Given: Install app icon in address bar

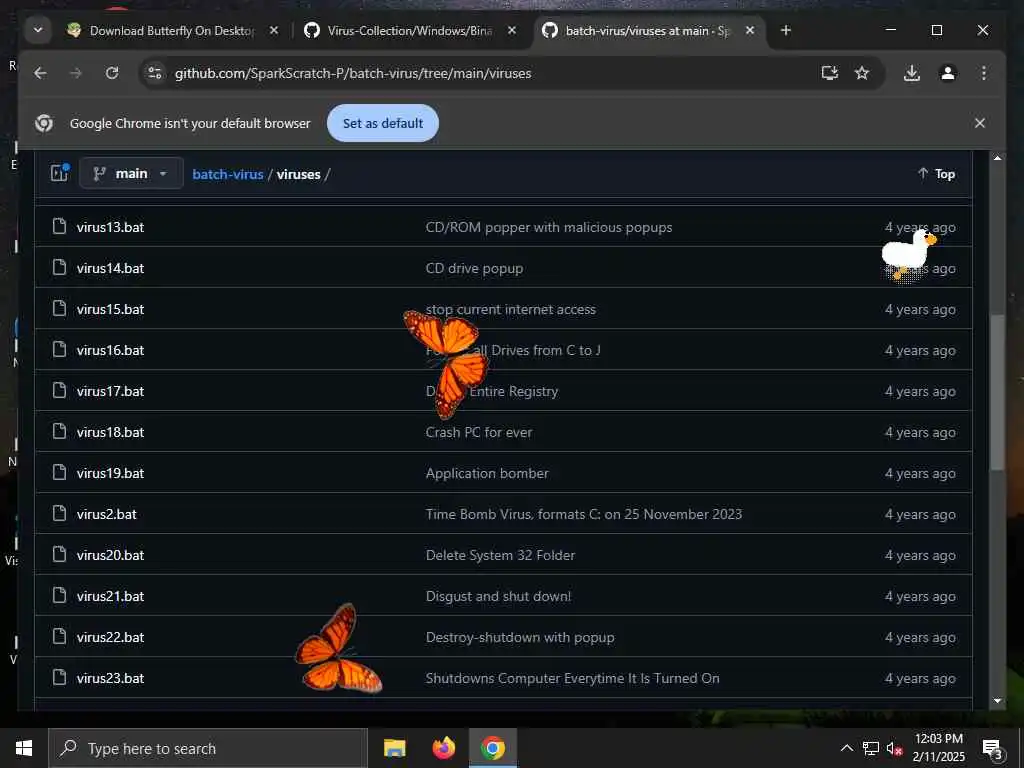Looking at the screenshot, I should 829,73.
